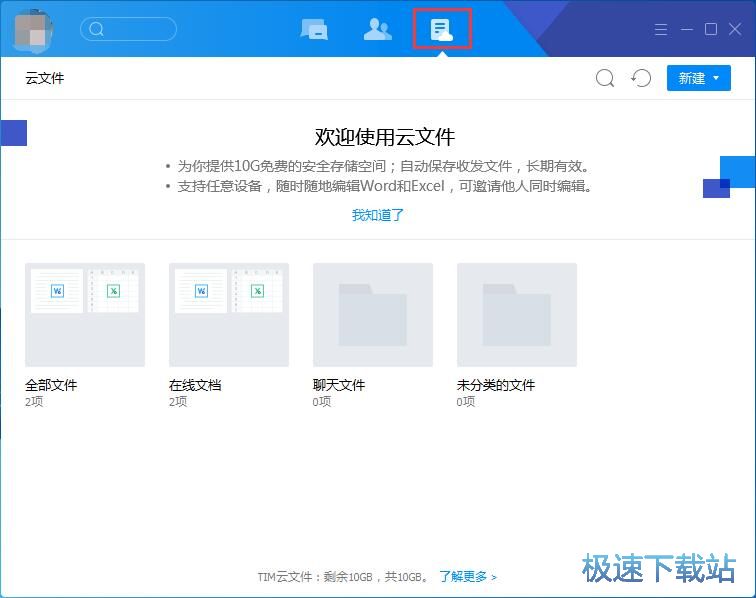The image size is (756, 598).
Task: Click the search box in title bar
Action: (x=128, y=29)
